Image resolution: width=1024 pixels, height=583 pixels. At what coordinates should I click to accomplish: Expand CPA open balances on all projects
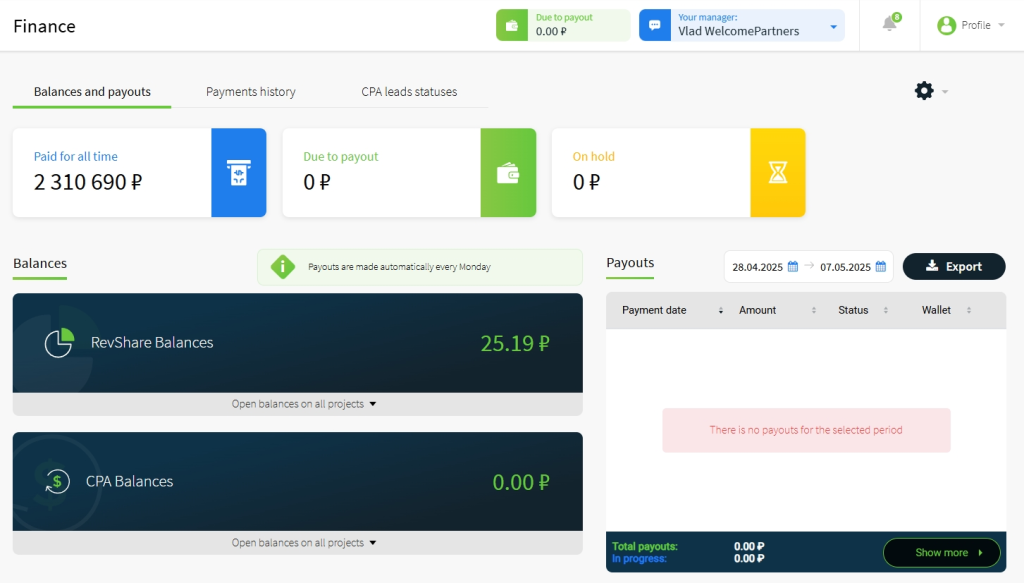coord(304,543)
